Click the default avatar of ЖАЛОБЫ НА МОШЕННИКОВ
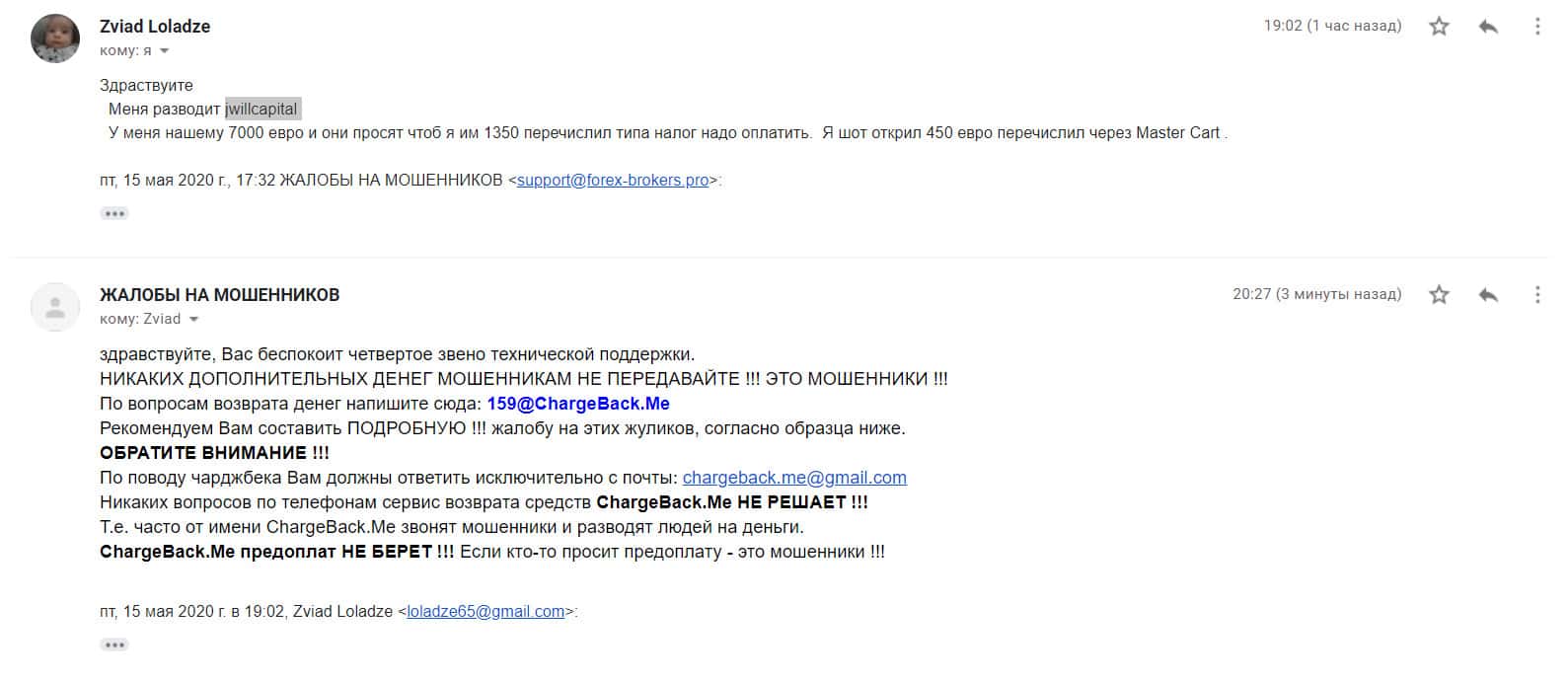 [55, 307]
